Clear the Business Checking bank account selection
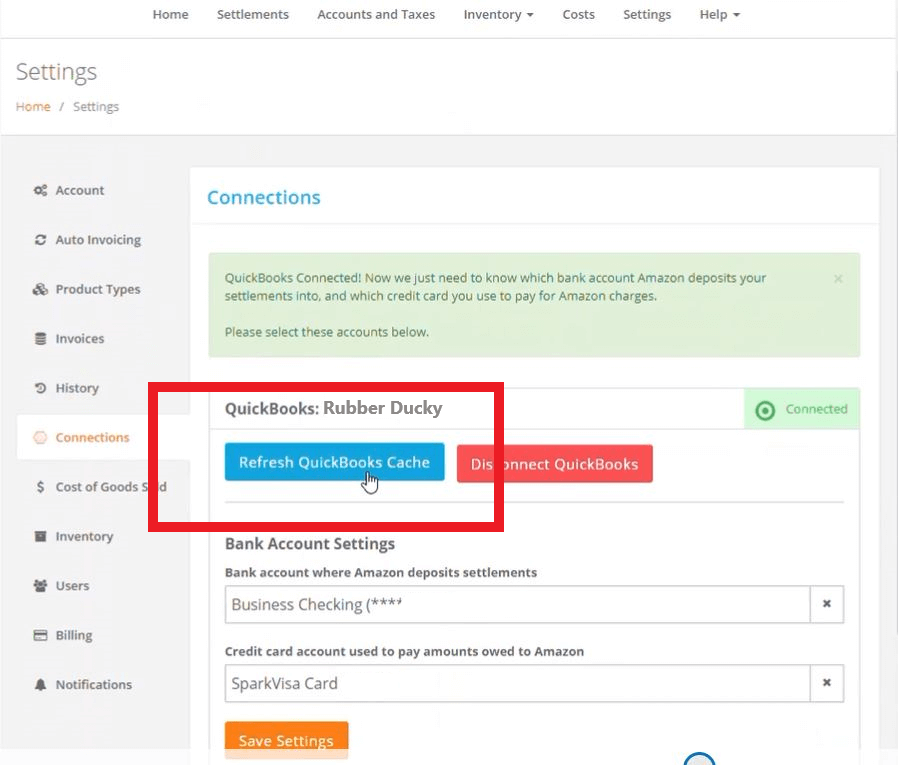 coord(826,604)
